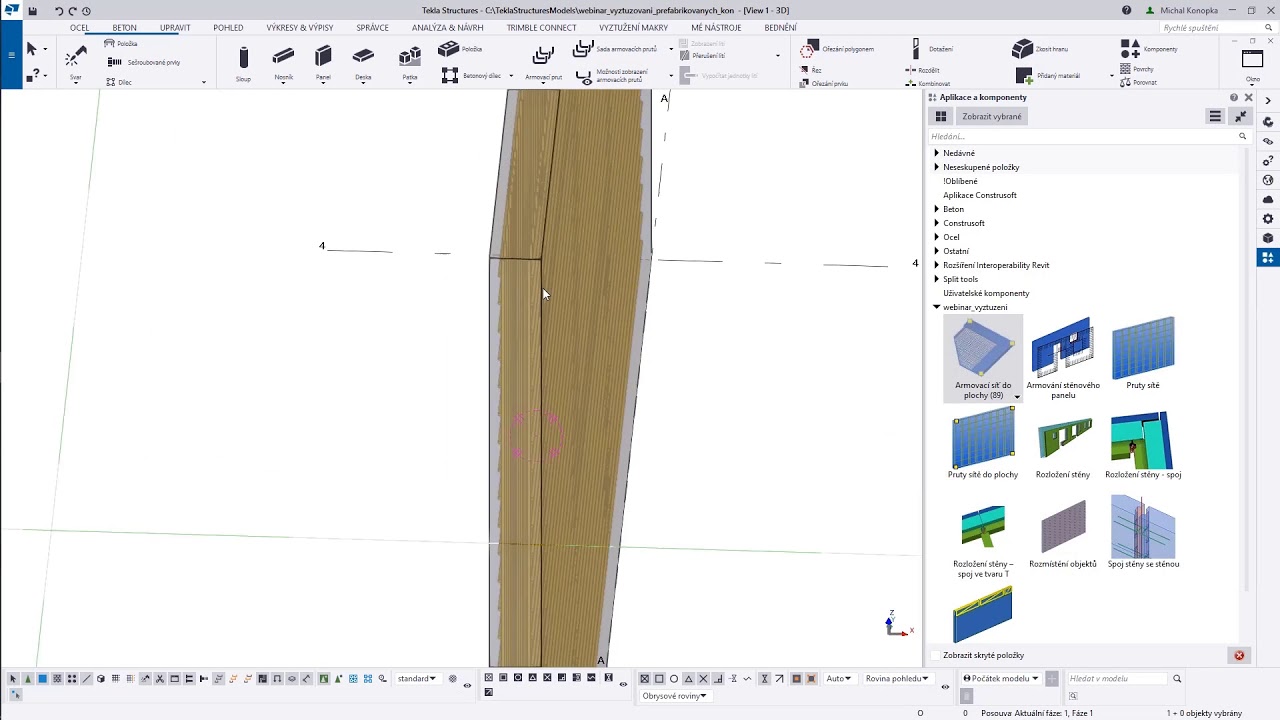Open the Rovina pohledu dropdown
This screenshot has width=1280, height=720.
(897, 678)
